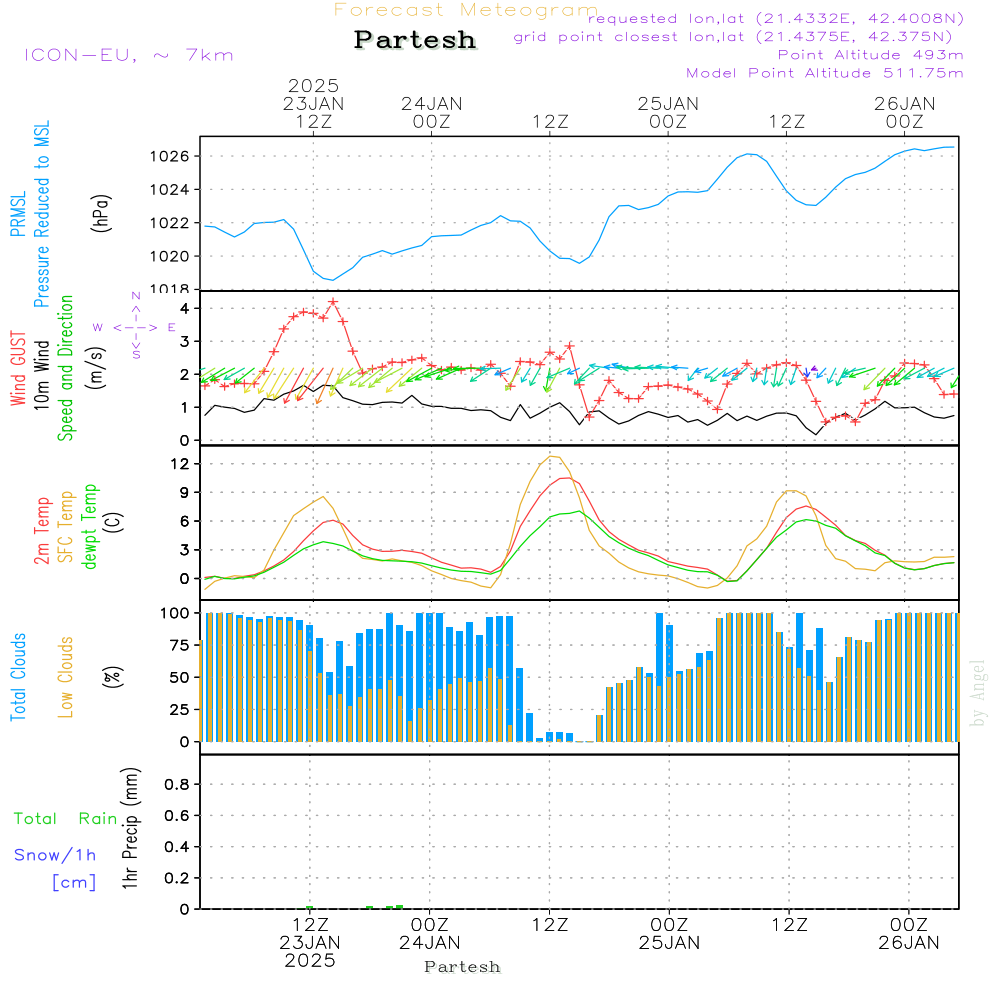Click the orange 'Low Clouds' legend label
The image size is (1000, 1000).
click(66, 677)
